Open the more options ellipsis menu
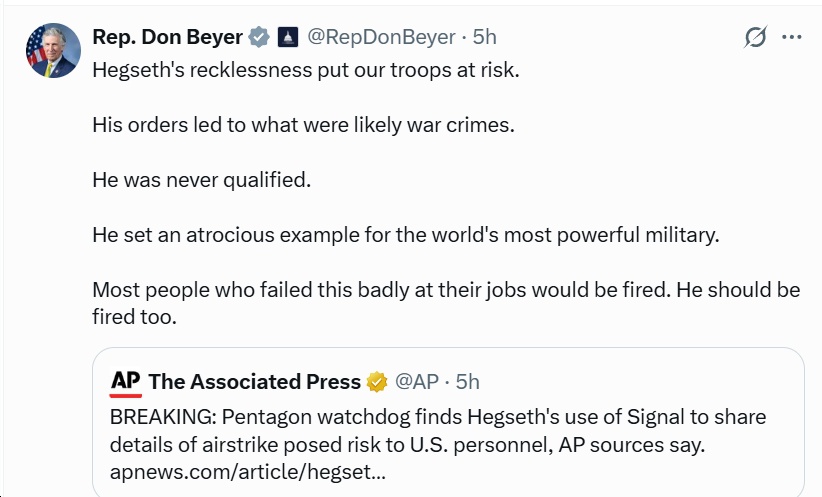The width and height of the screenshot is (822, 497). 792,37
